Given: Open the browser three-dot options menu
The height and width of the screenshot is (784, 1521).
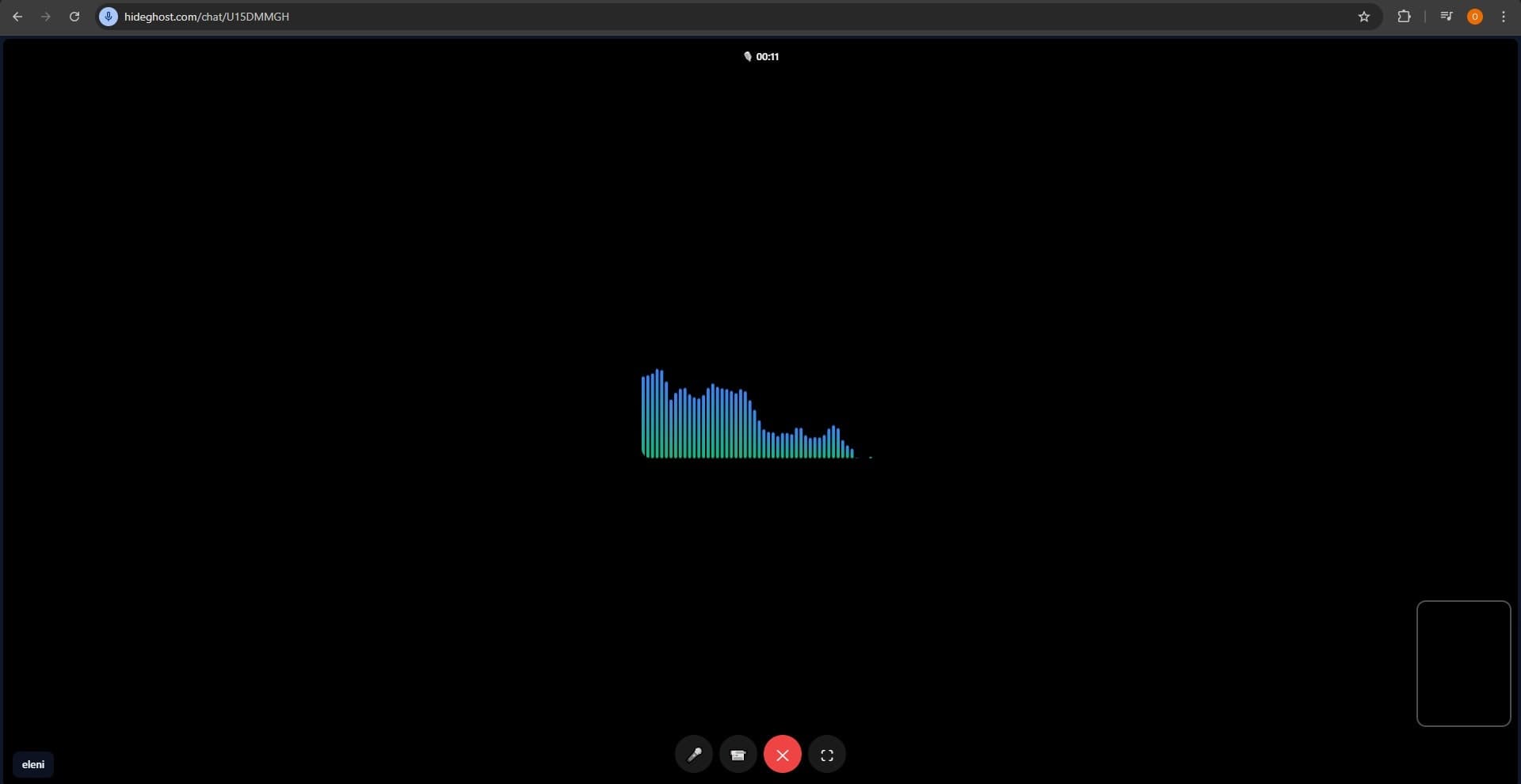Looking at the screenshot, I should 1504,16.
